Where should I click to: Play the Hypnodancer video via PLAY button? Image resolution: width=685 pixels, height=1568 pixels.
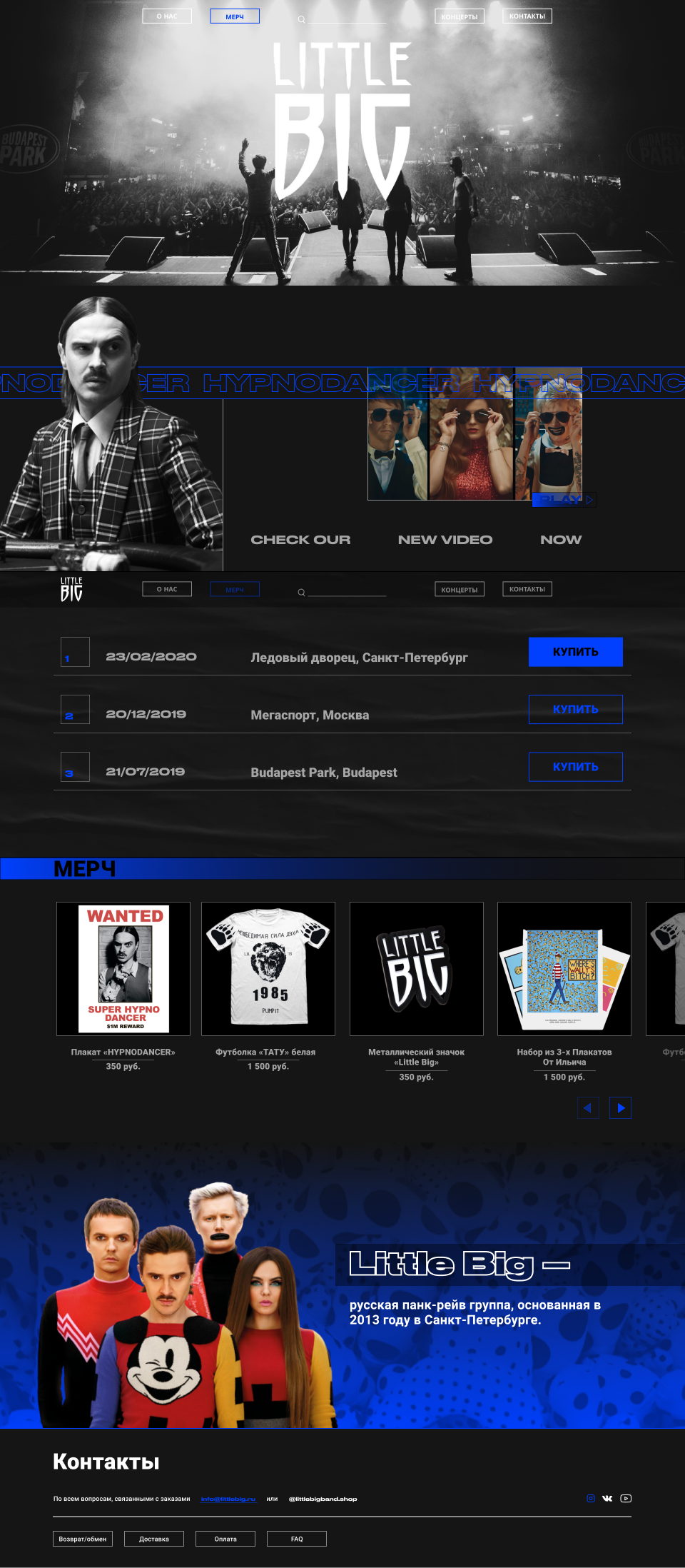tap(564, 500)
